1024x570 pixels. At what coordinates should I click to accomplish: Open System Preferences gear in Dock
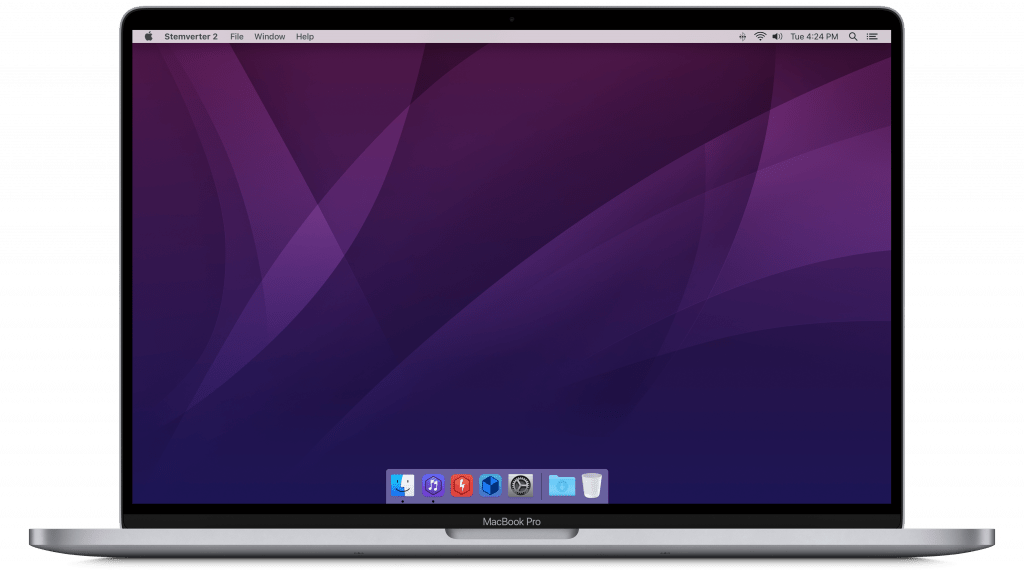coord(520,485)
